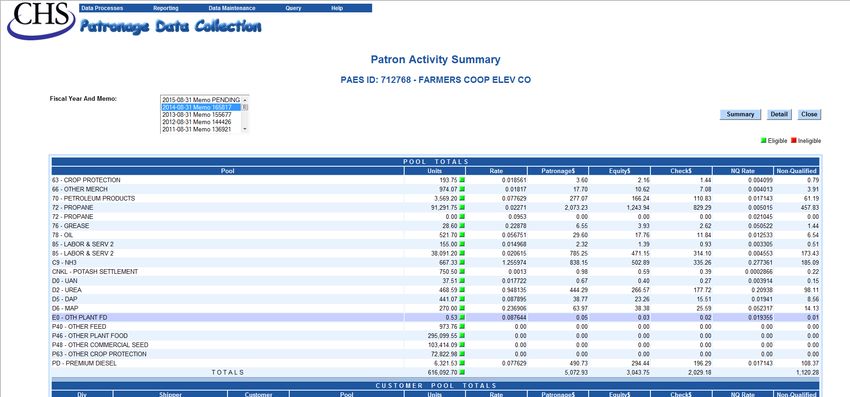The width and height of the screenshot is (850, 397).
Task: Click green eligible icon in 91,291.75 Propane row
Action: pos(462,208)
